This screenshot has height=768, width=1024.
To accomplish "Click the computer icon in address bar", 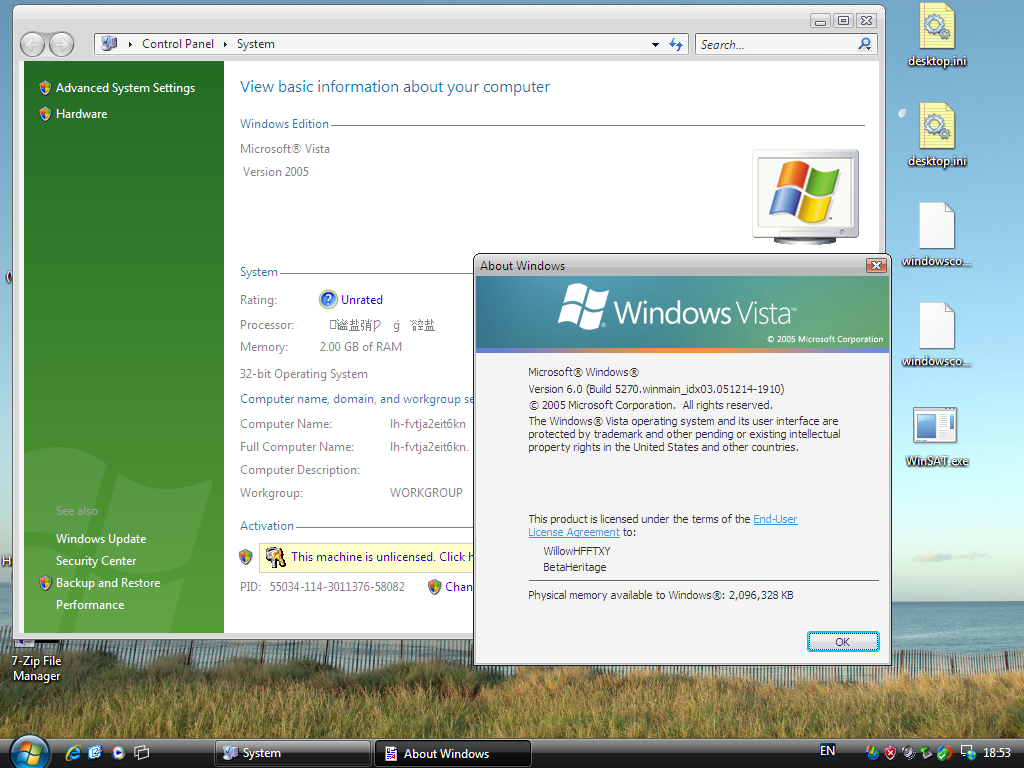I will (x=109, y=43).
